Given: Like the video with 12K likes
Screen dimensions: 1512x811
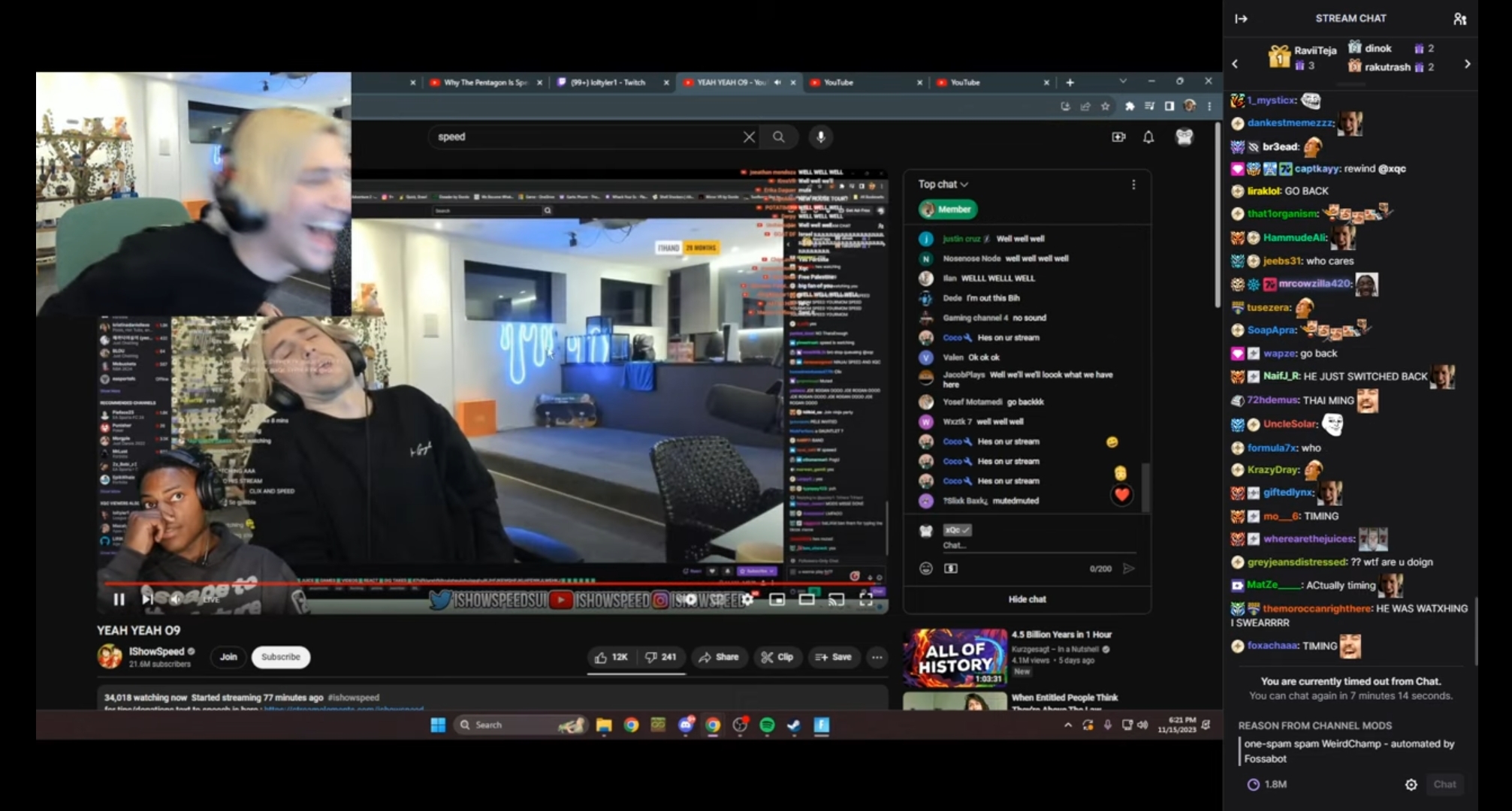Looking at the screenshot, I should (x=611, y=657).
